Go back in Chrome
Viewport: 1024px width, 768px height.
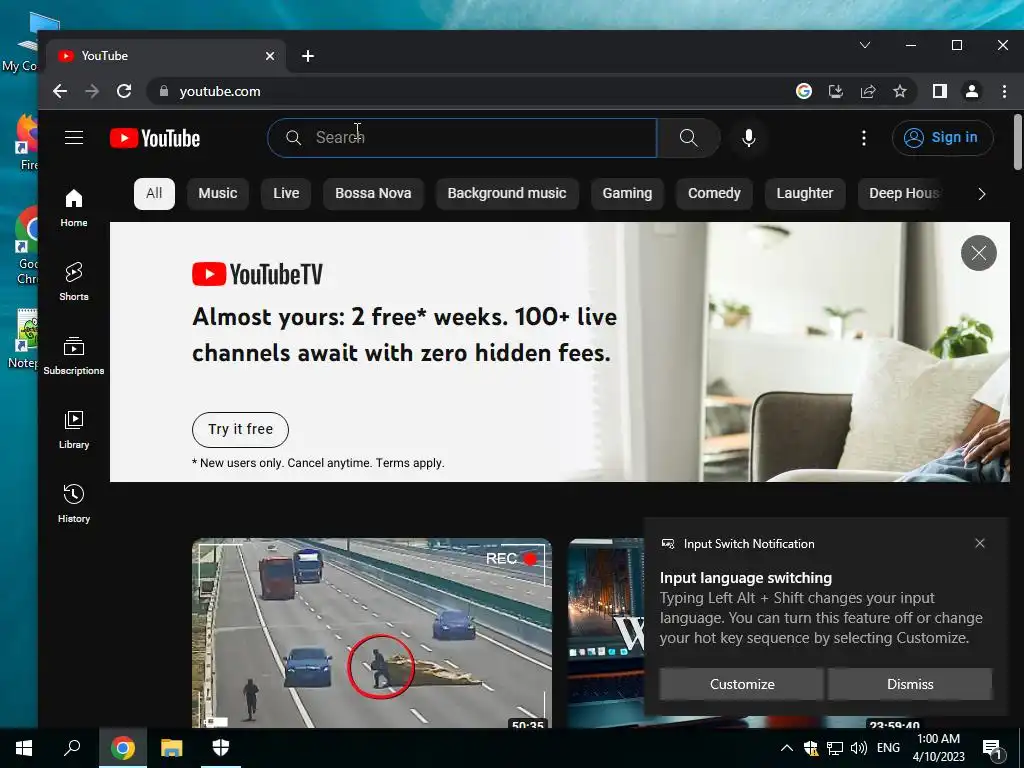click(60, 91)
